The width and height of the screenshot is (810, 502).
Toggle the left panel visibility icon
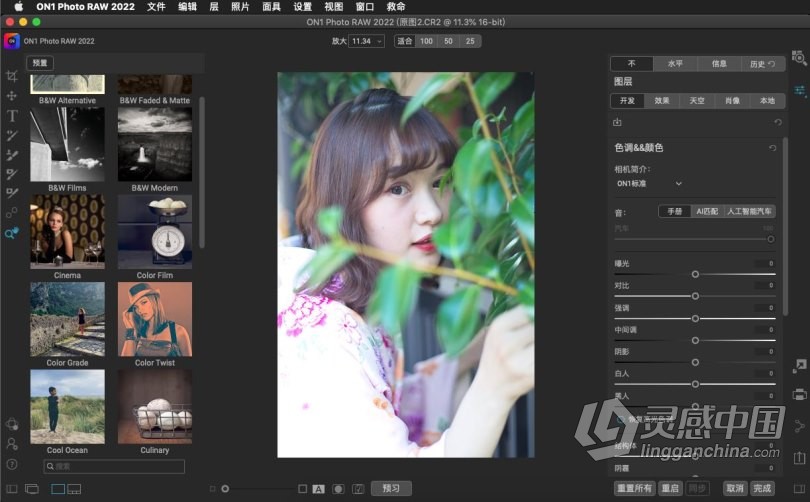coord(11,489)
